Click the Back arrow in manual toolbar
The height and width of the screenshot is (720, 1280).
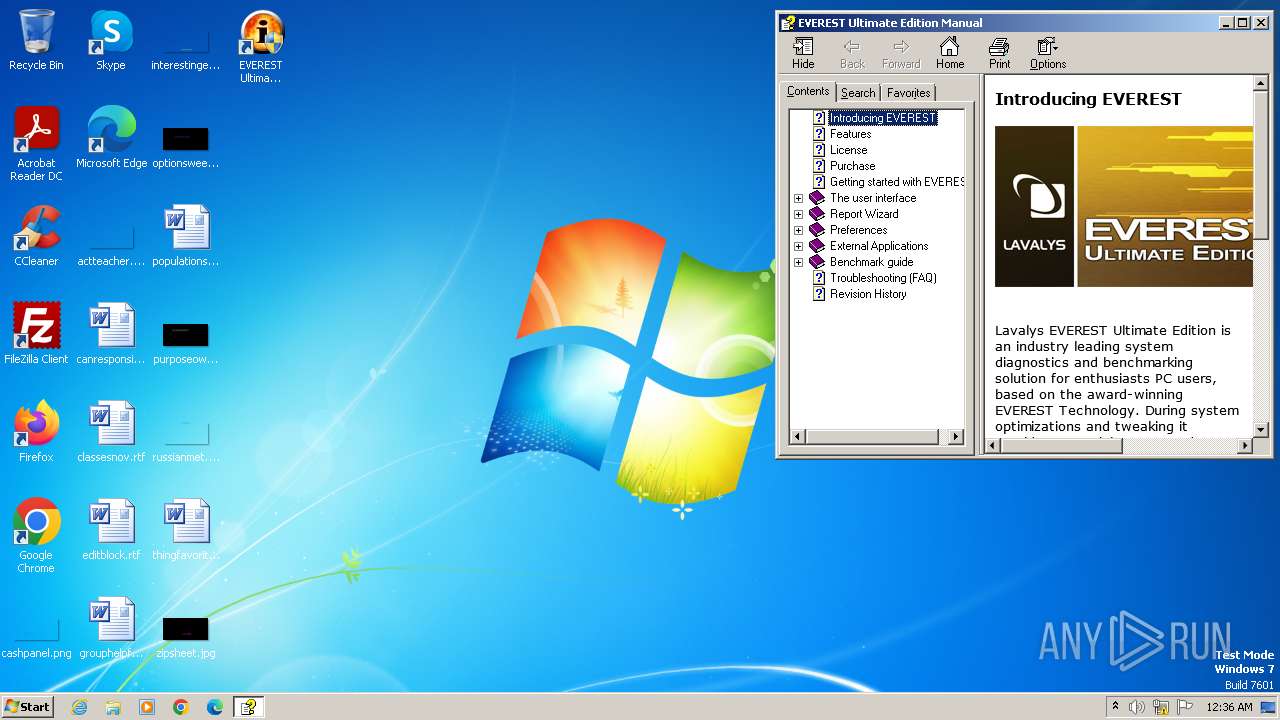852,53
